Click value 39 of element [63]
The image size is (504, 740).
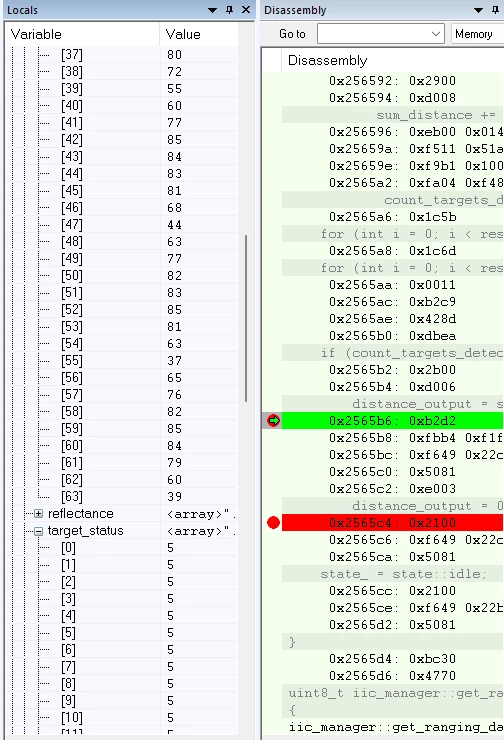coord(174,496)
